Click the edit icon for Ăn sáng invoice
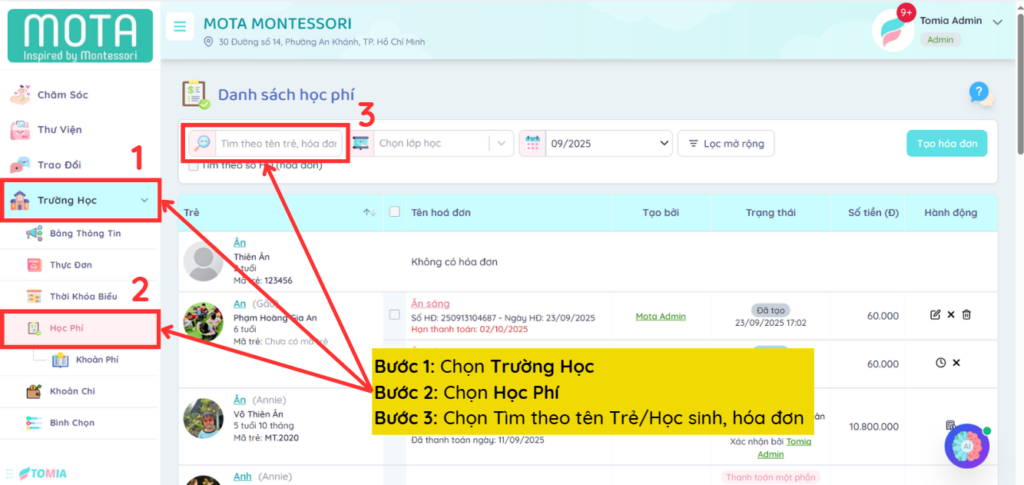Viewport: 1024px width, 485px height. point(935,315)
